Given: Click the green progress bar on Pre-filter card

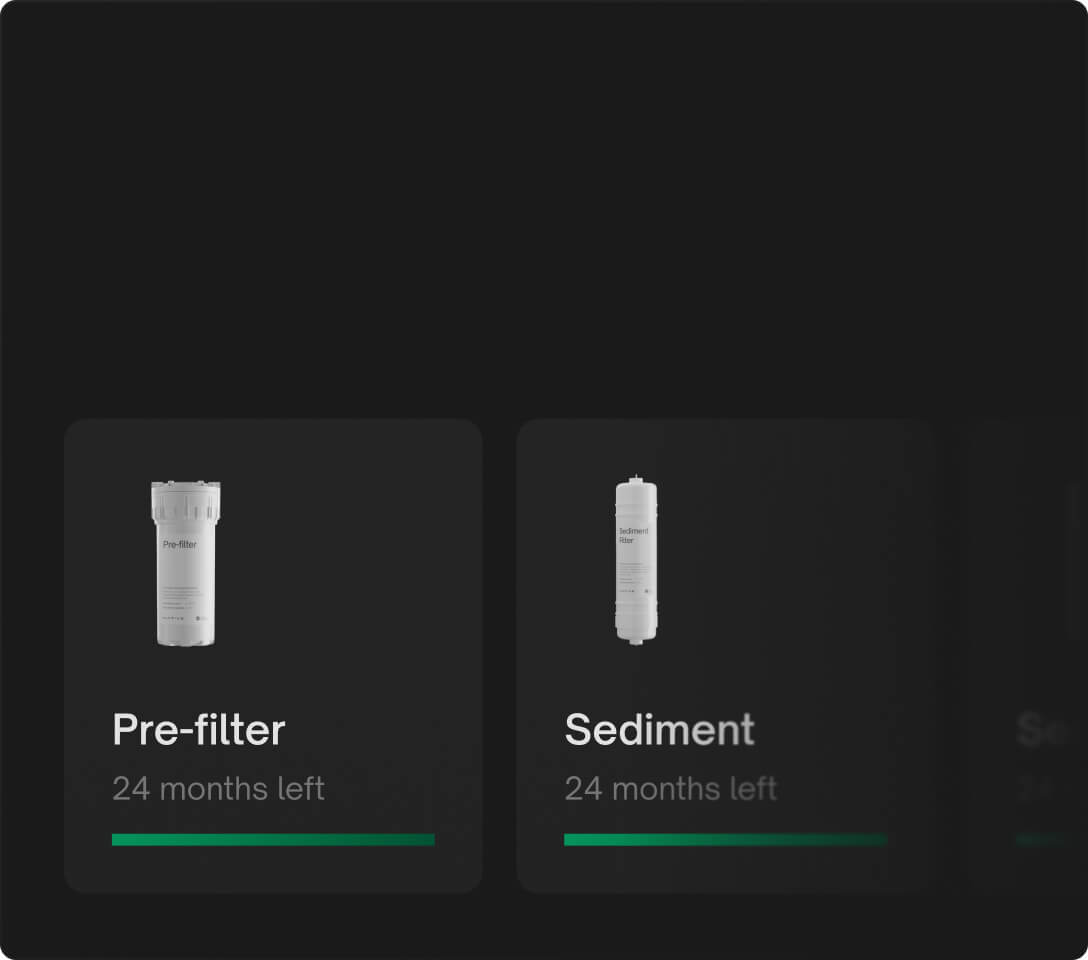Looking at the screenshot, I should (x=273, y=838).
